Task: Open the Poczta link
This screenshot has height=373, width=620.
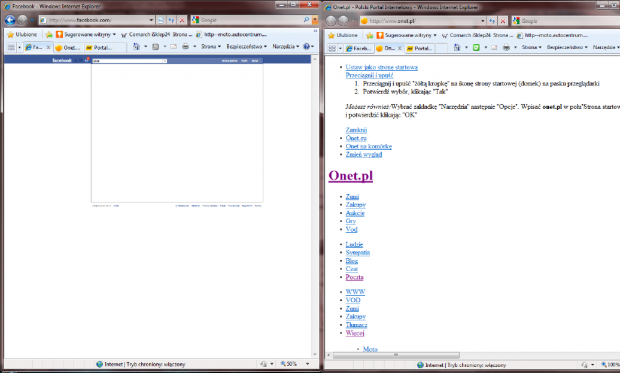Action: pos(354,277)
